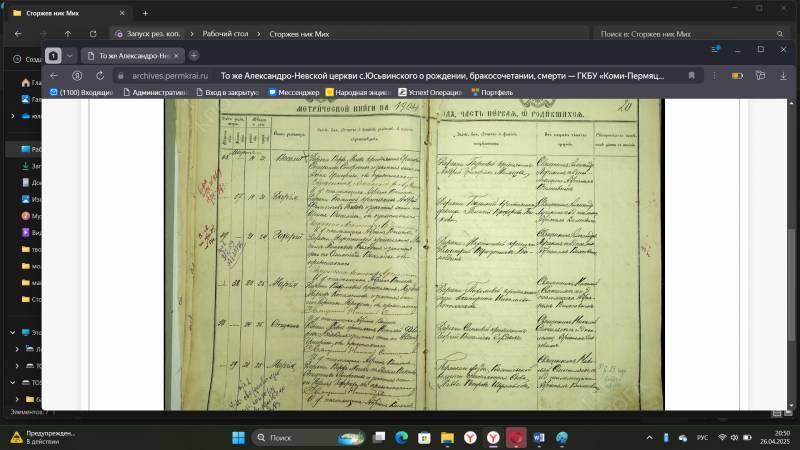Screen dimensions: 800x450
Task: Open the Мессенджер bookmark
Action: coord(293,92)
